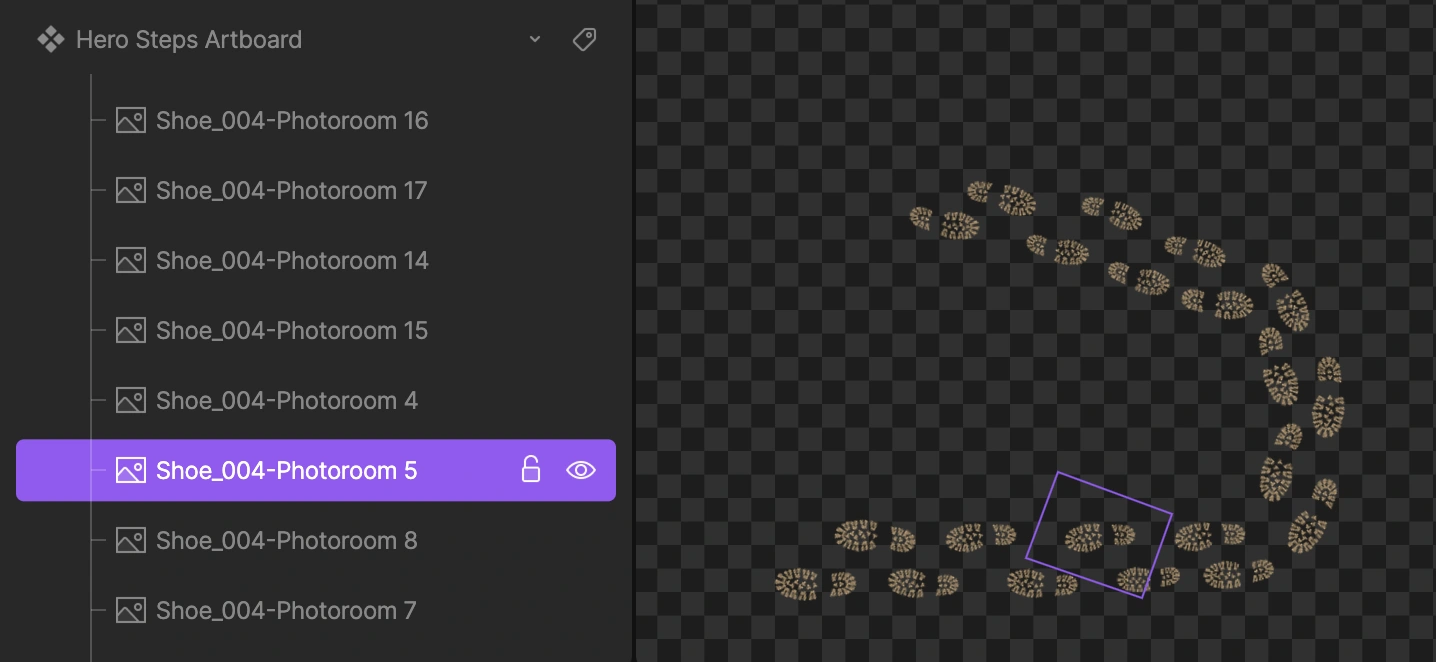Image resolution: width=1436 pixels, height=662 pixels.
Task: Click image icon of Shoe_004-Photoroom 8
Action: [131, 541]
